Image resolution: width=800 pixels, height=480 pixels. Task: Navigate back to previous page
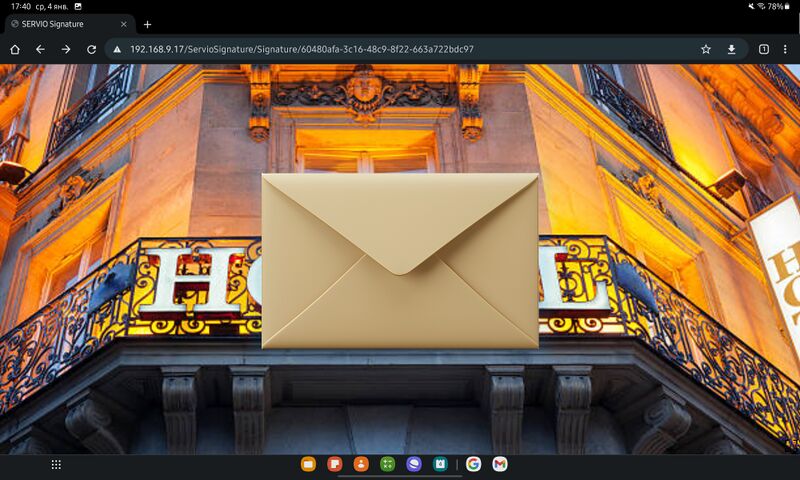point(40,49)
